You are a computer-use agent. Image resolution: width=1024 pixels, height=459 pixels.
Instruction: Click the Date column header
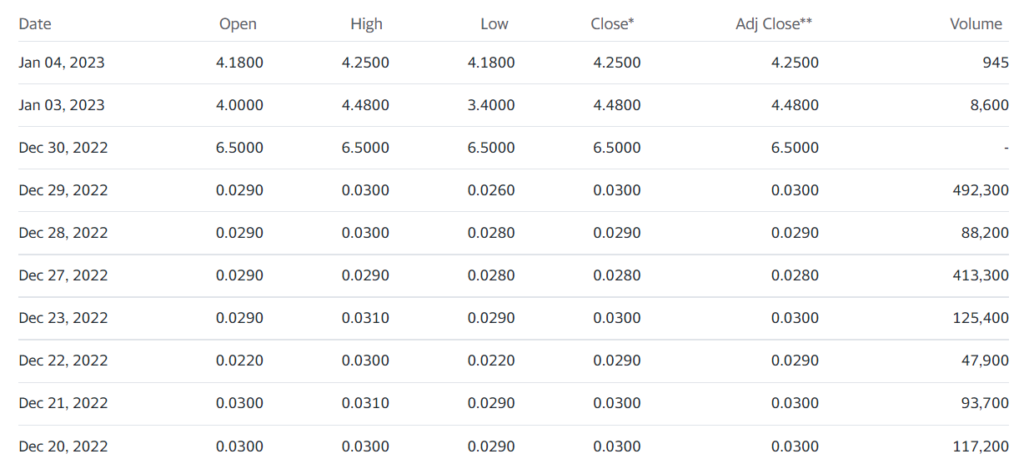35,24
